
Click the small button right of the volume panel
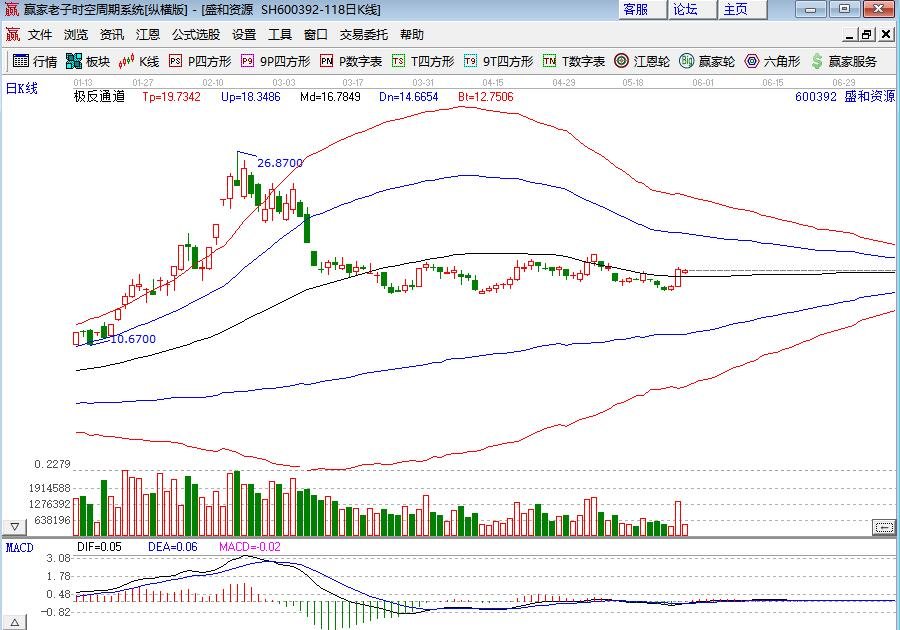click(x=884, y=527)
